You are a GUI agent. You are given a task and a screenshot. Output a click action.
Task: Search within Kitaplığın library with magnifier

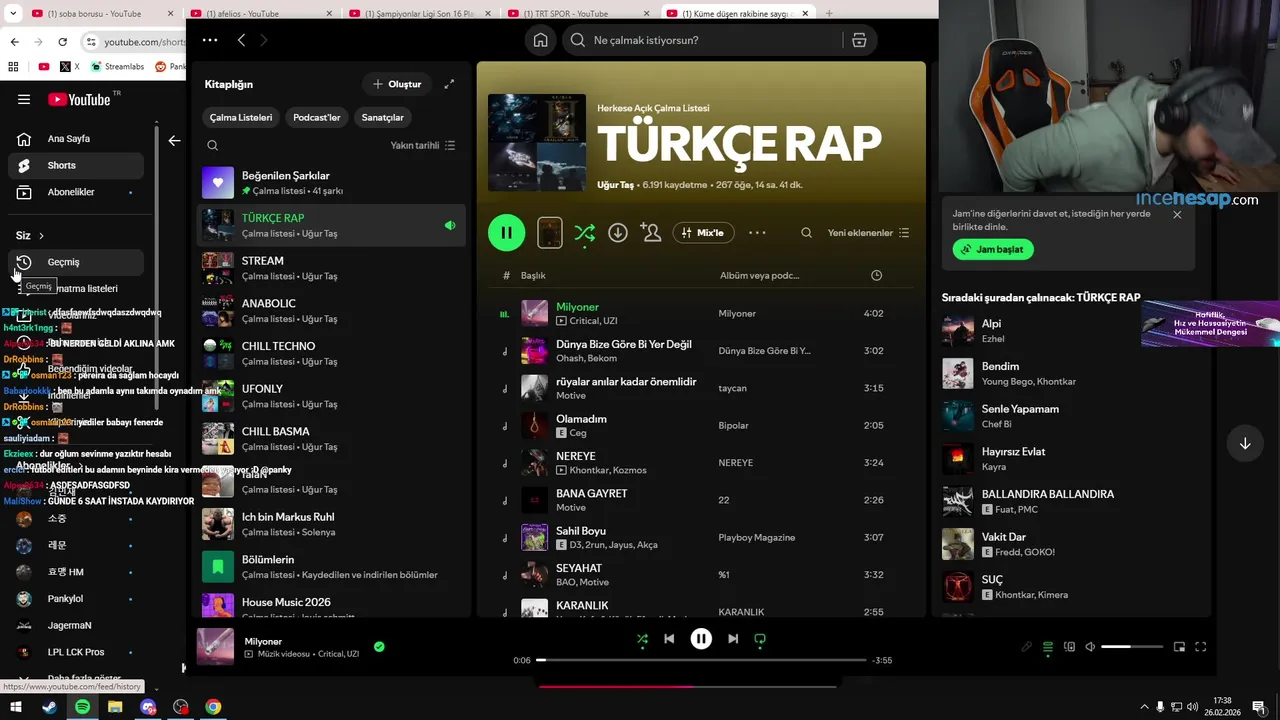pyautogui.click(x=212, y=145)
